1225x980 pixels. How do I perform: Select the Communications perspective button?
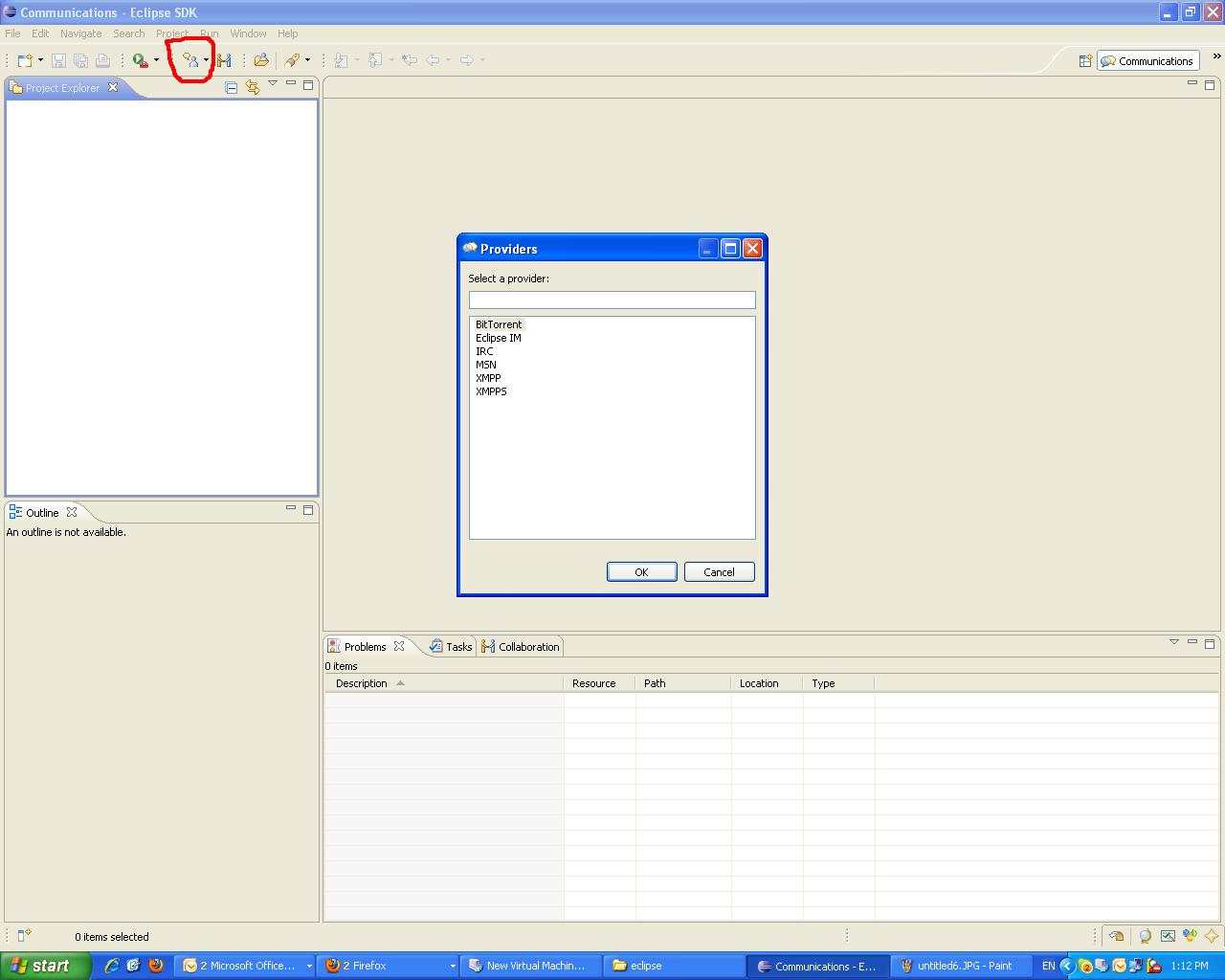pos(1147,61)
